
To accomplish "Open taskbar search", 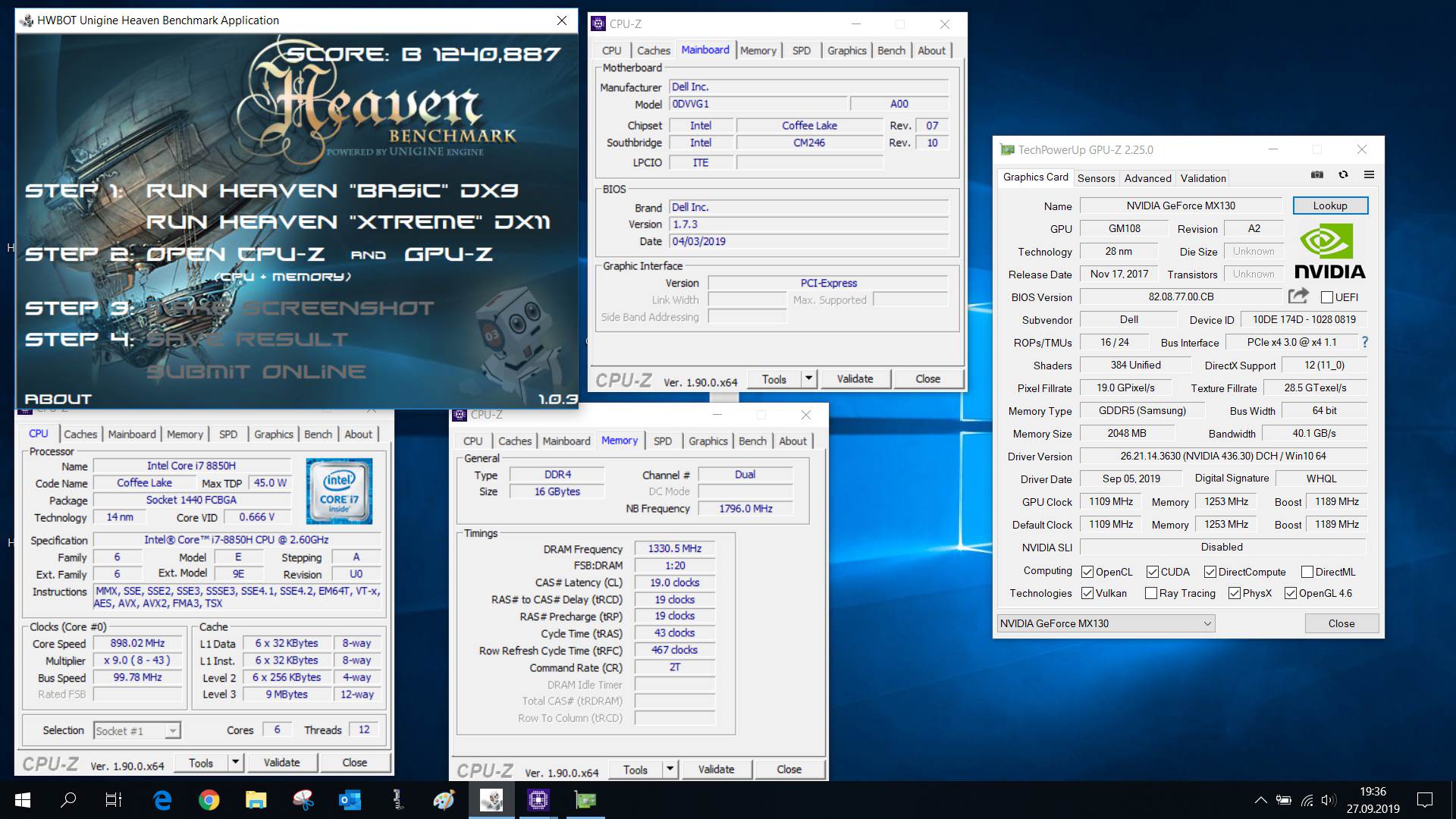I will (68, 800).
